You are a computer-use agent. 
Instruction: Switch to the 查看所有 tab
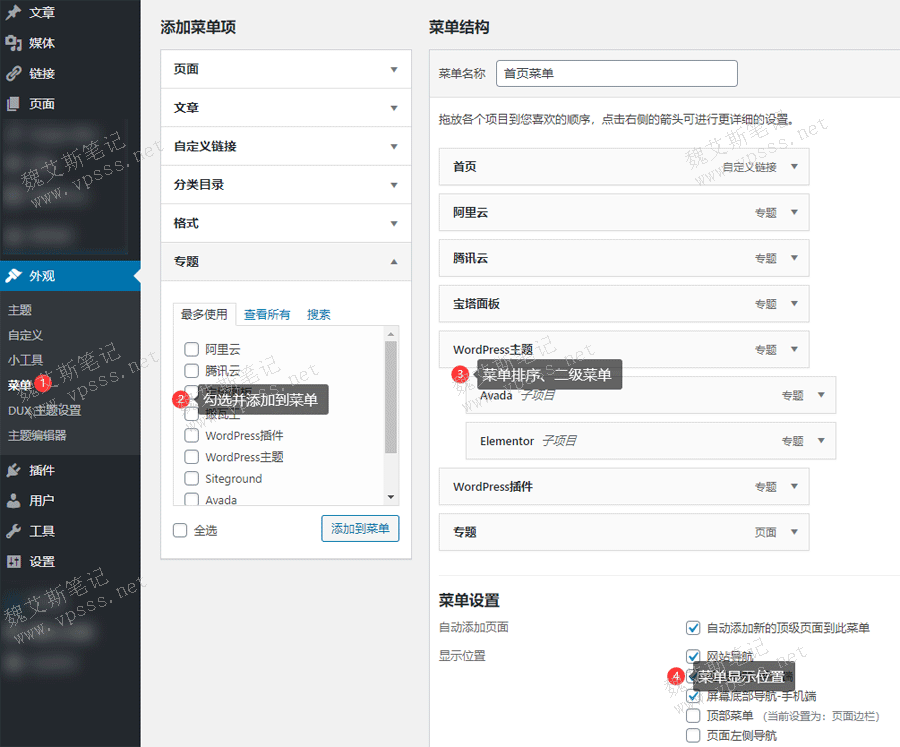267,314
